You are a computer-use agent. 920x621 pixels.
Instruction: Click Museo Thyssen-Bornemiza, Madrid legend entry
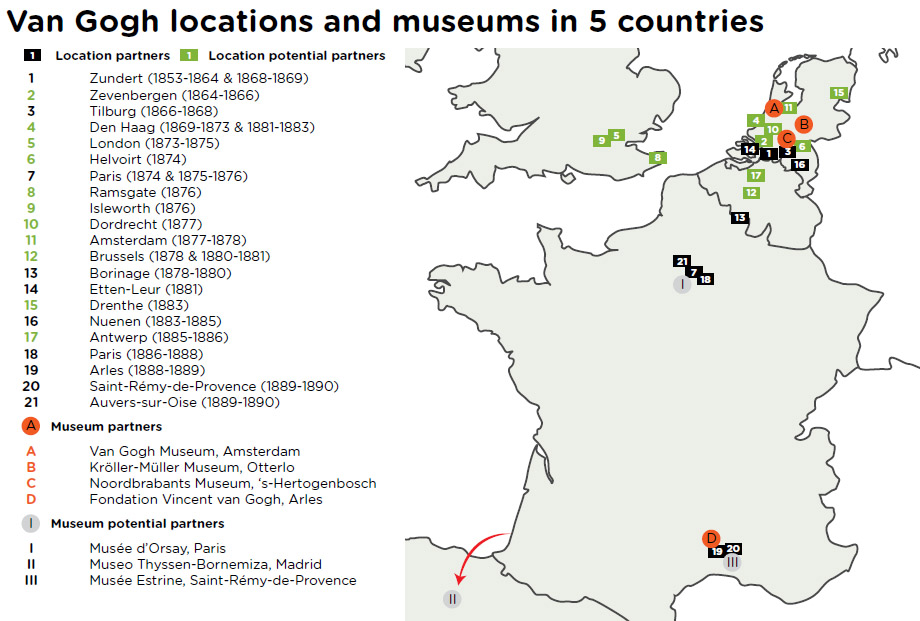click(207, 564)
